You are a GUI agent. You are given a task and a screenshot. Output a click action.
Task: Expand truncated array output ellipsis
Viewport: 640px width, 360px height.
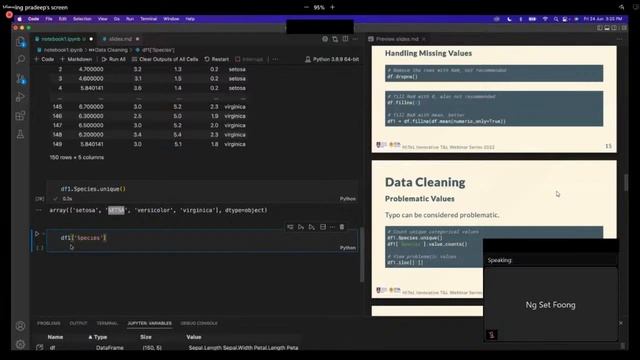tap(39, 210)
